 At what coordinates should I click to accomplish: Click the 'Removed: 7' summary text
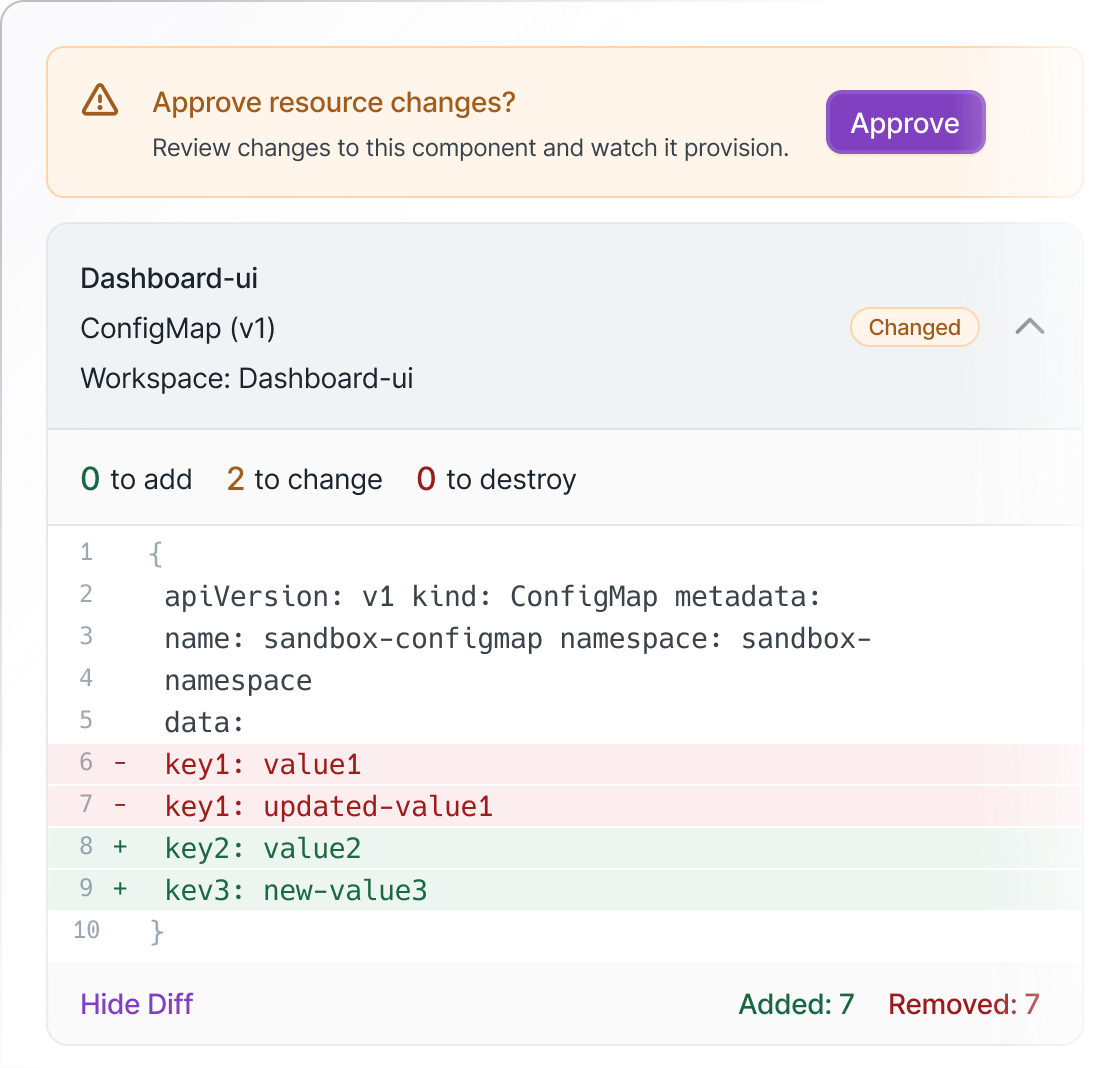click(963, 1003)
